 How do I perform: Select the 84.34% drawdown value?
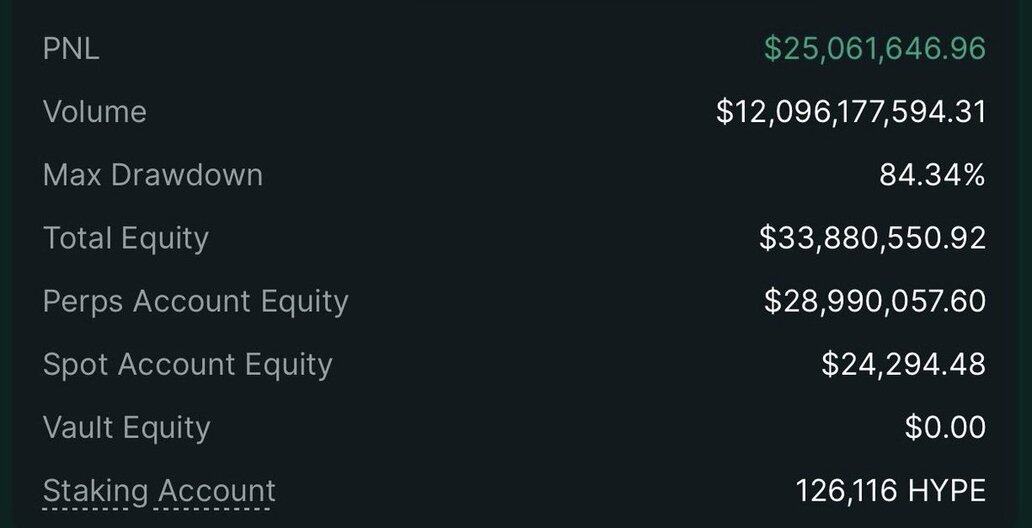coord(932,175)
